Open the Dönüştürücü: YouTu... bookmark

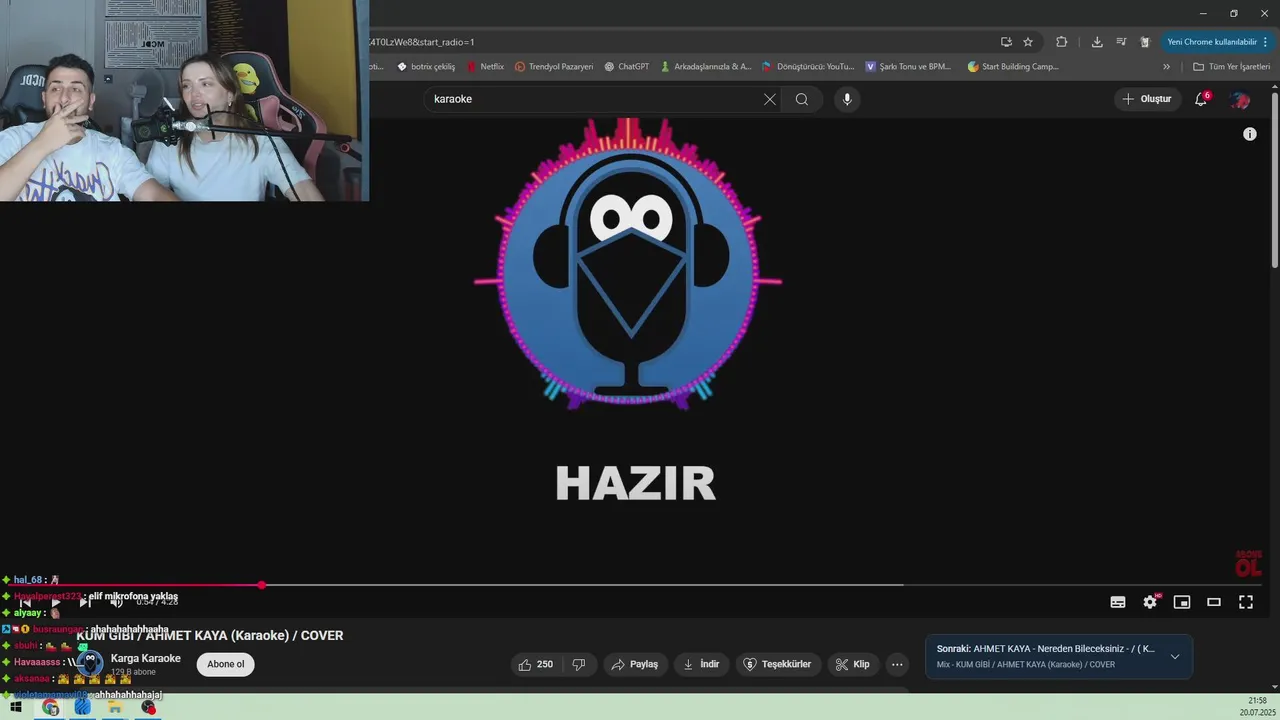point(808,67)
